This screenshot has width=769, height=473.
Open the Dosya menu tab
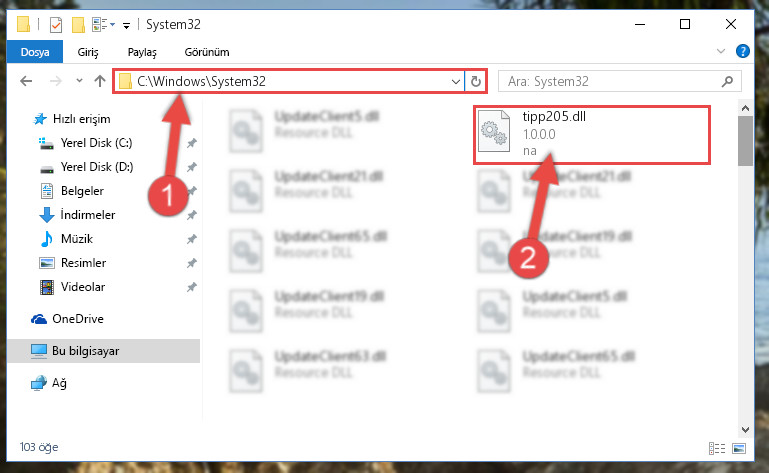click(x=35, y=52)
